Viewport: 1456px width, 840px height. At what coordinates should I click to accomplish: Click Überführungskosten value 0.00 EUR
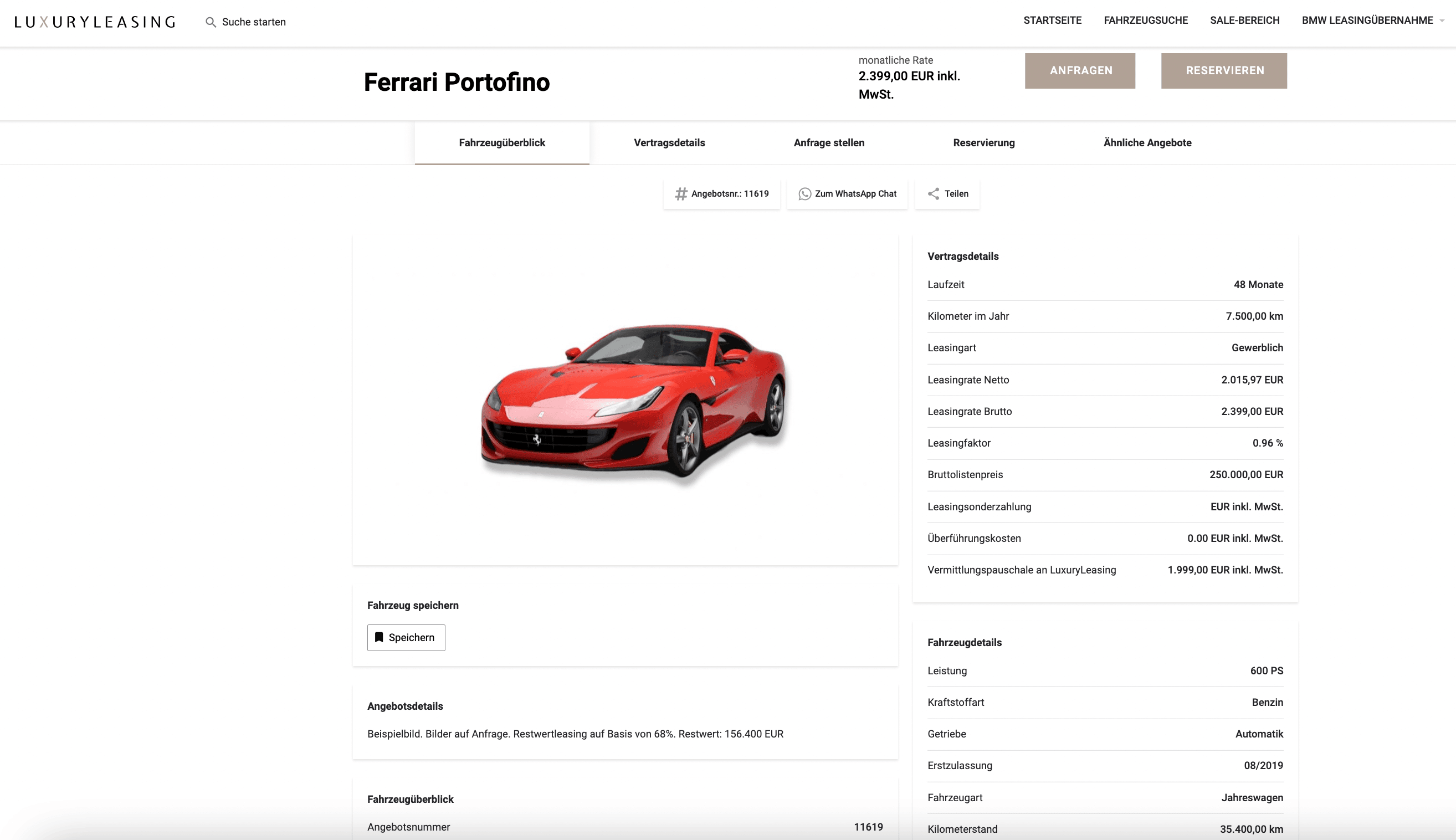1235,538
